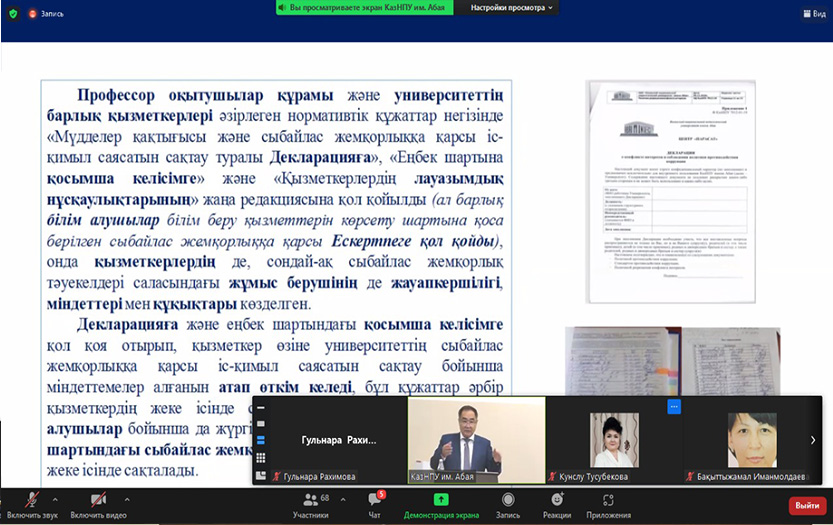Expand audio options arrow next to microphone
This screenshot has height=525, width=833.
[54, 499]
